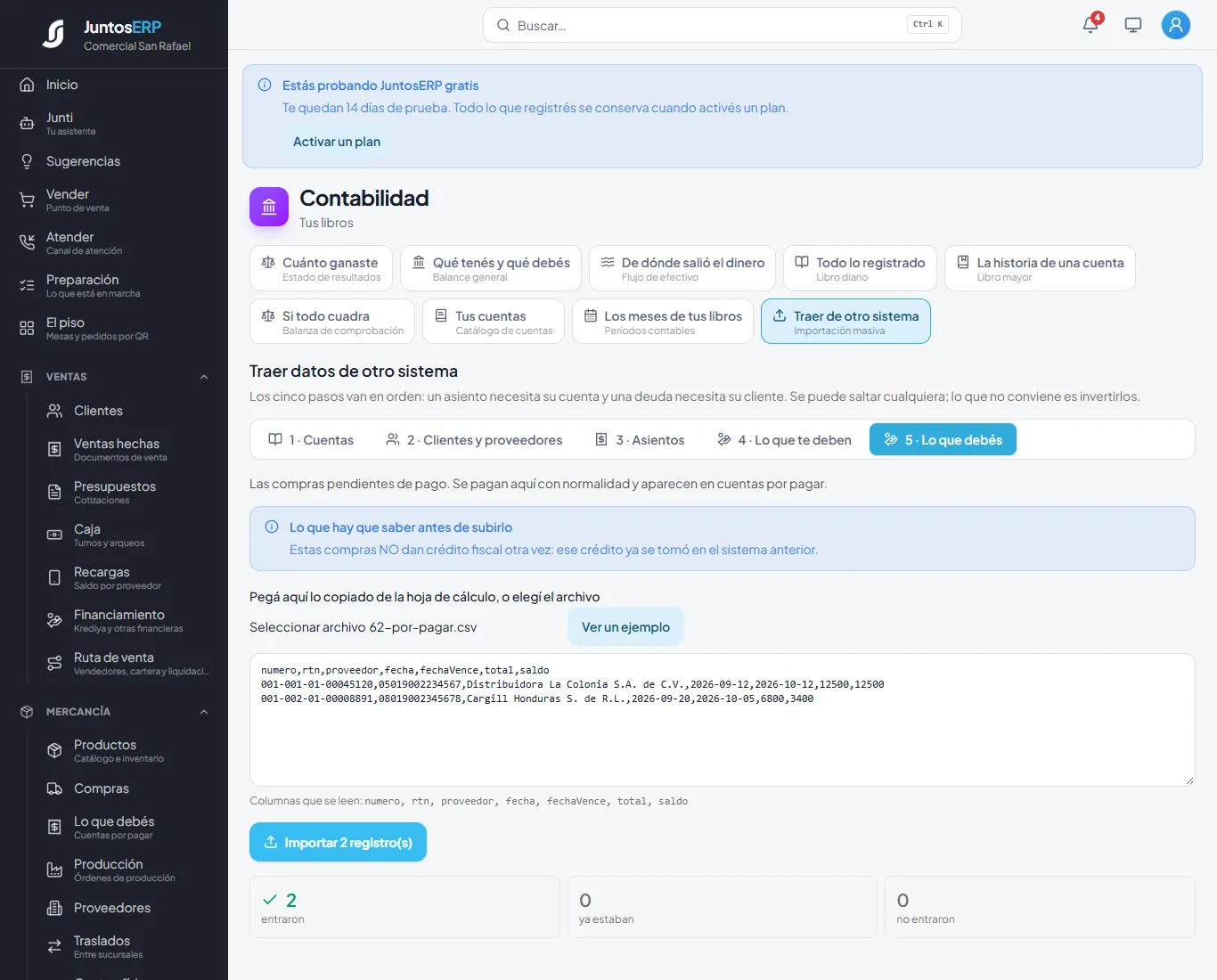Image resolution: width=1217 pixels, height=980 pixels.
Task: Collapse the MERCANCÍA section chevron
Action: pyautogui.click(x=204, y=712)
